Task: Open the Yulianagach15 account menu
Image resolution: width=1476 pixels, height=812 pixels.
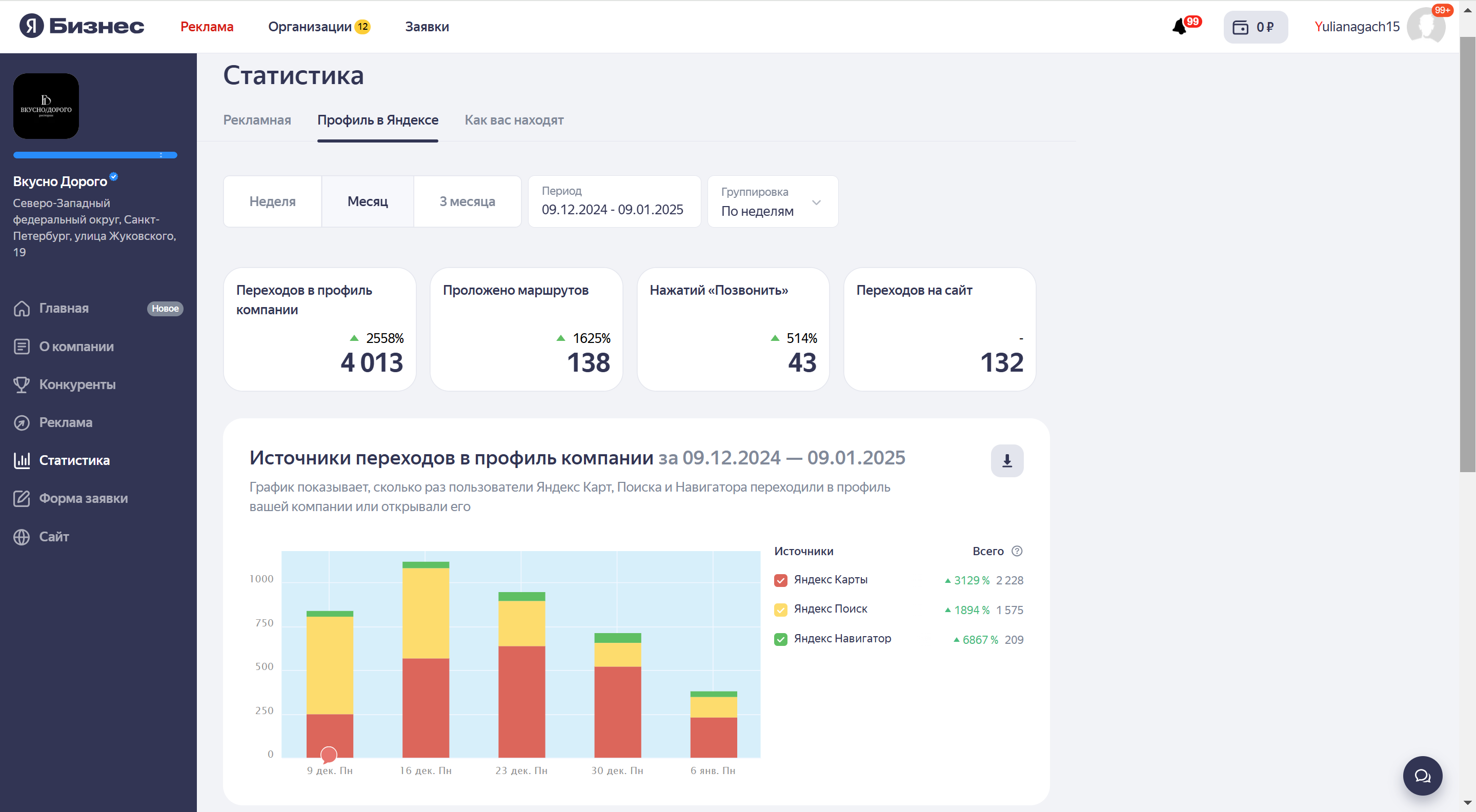Action: pyautogui.click(x=1356, y=27)
